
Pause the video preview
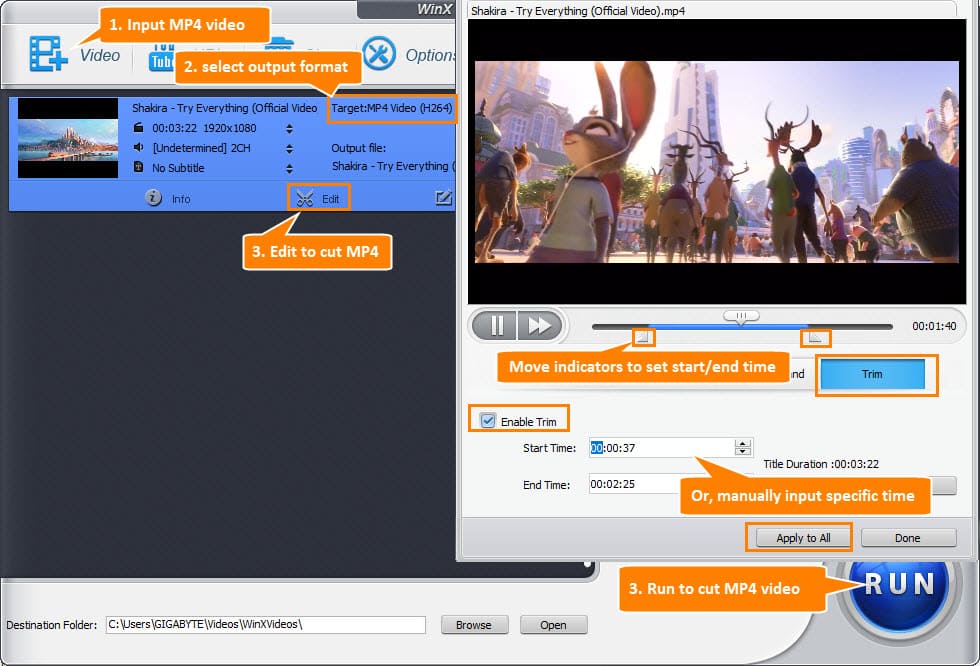495,326
